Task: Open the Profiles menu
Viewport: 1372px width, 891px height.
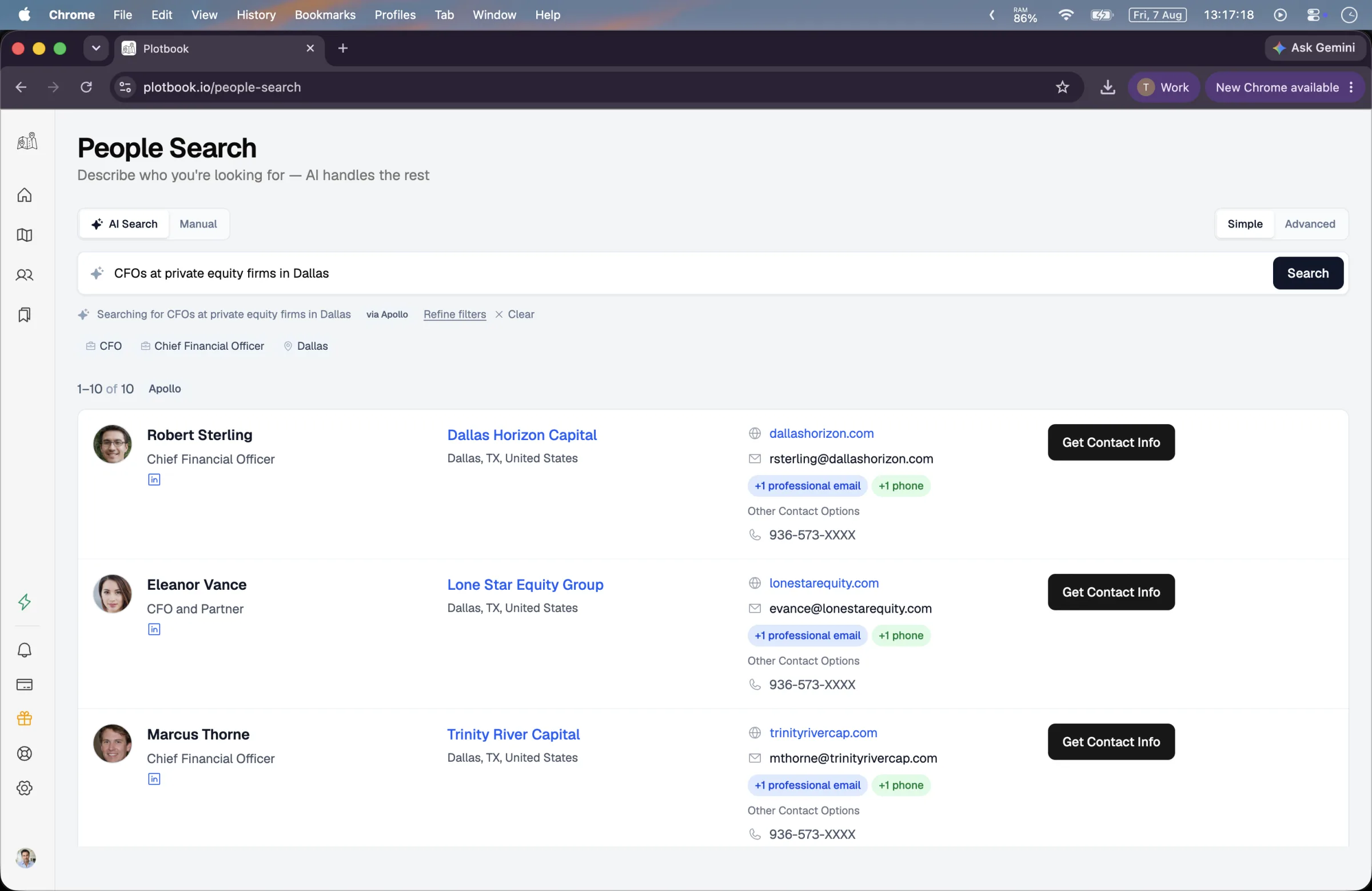Action: tap(395, 15)
